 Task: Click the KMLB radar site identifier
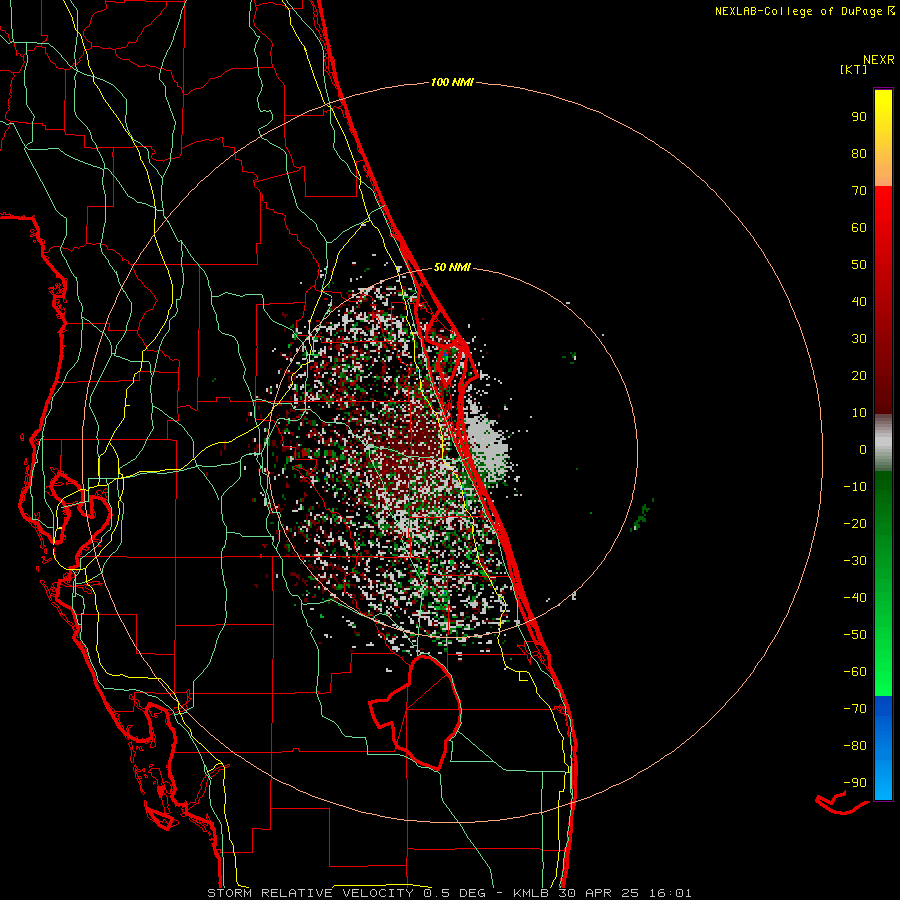(x=530, y=893)
